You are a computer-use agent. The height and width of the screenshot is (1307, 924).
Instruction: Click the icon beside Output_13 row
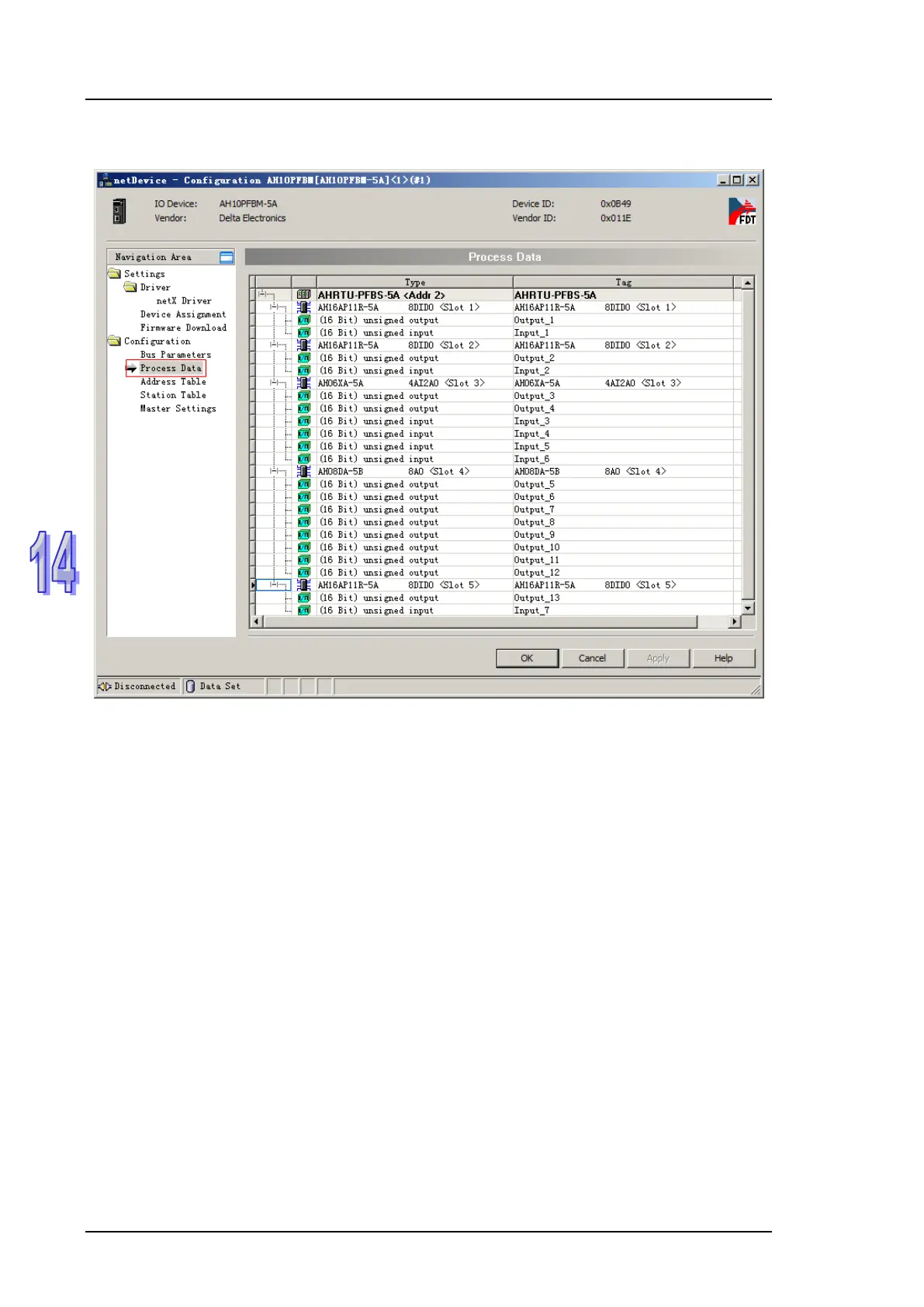point(304,598)
